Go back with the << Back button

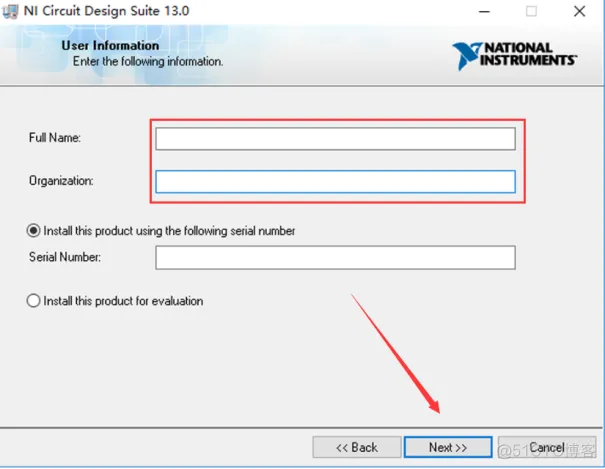pos(357,447)
